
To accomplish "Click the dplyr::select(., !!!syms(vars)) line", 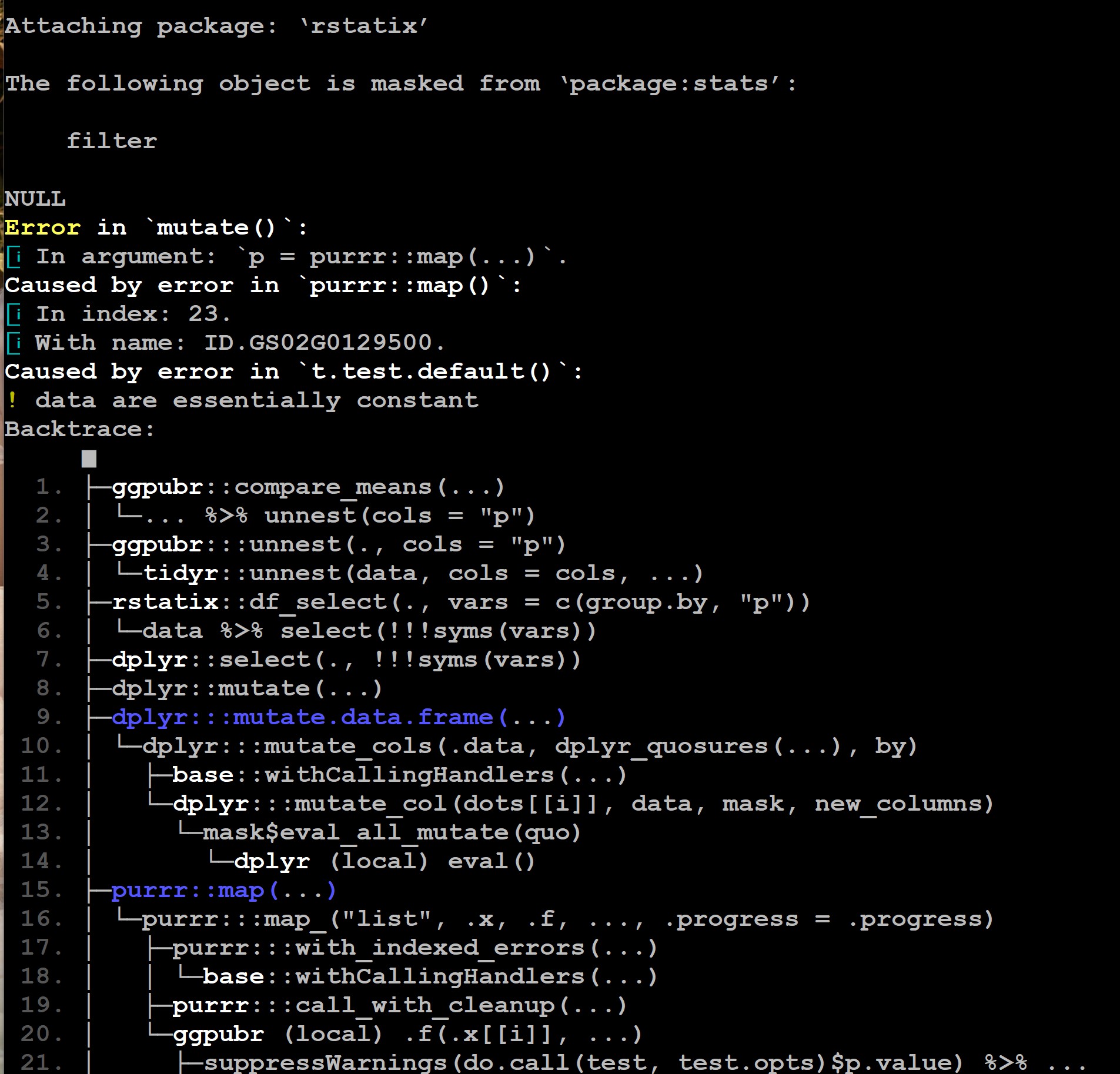I will coord(346,660).
